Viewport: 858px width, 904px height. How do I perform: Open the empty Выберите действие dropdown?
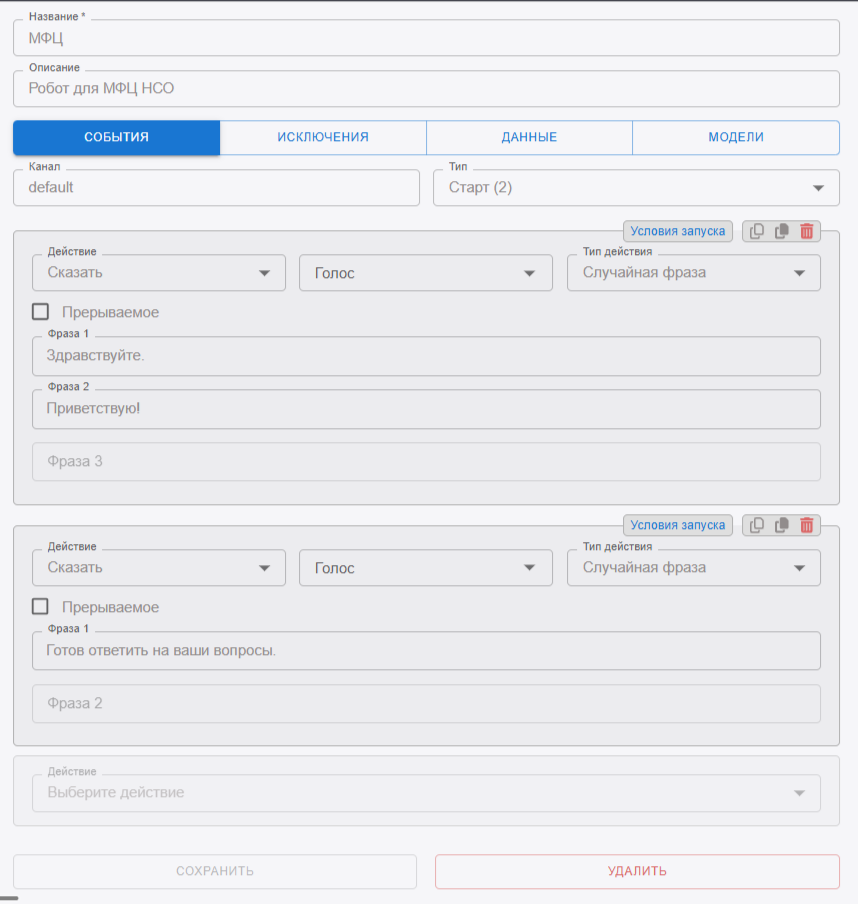click(426, 793)
